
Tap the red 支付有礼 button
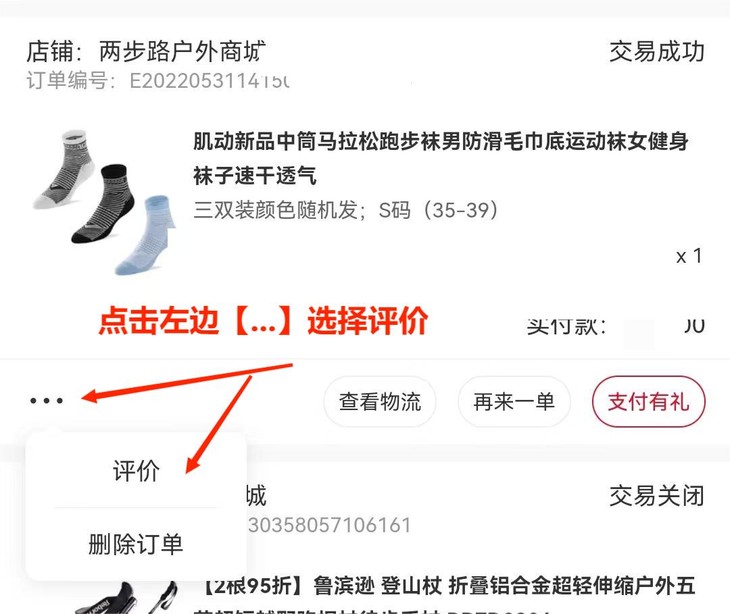[x=649, y=402]
